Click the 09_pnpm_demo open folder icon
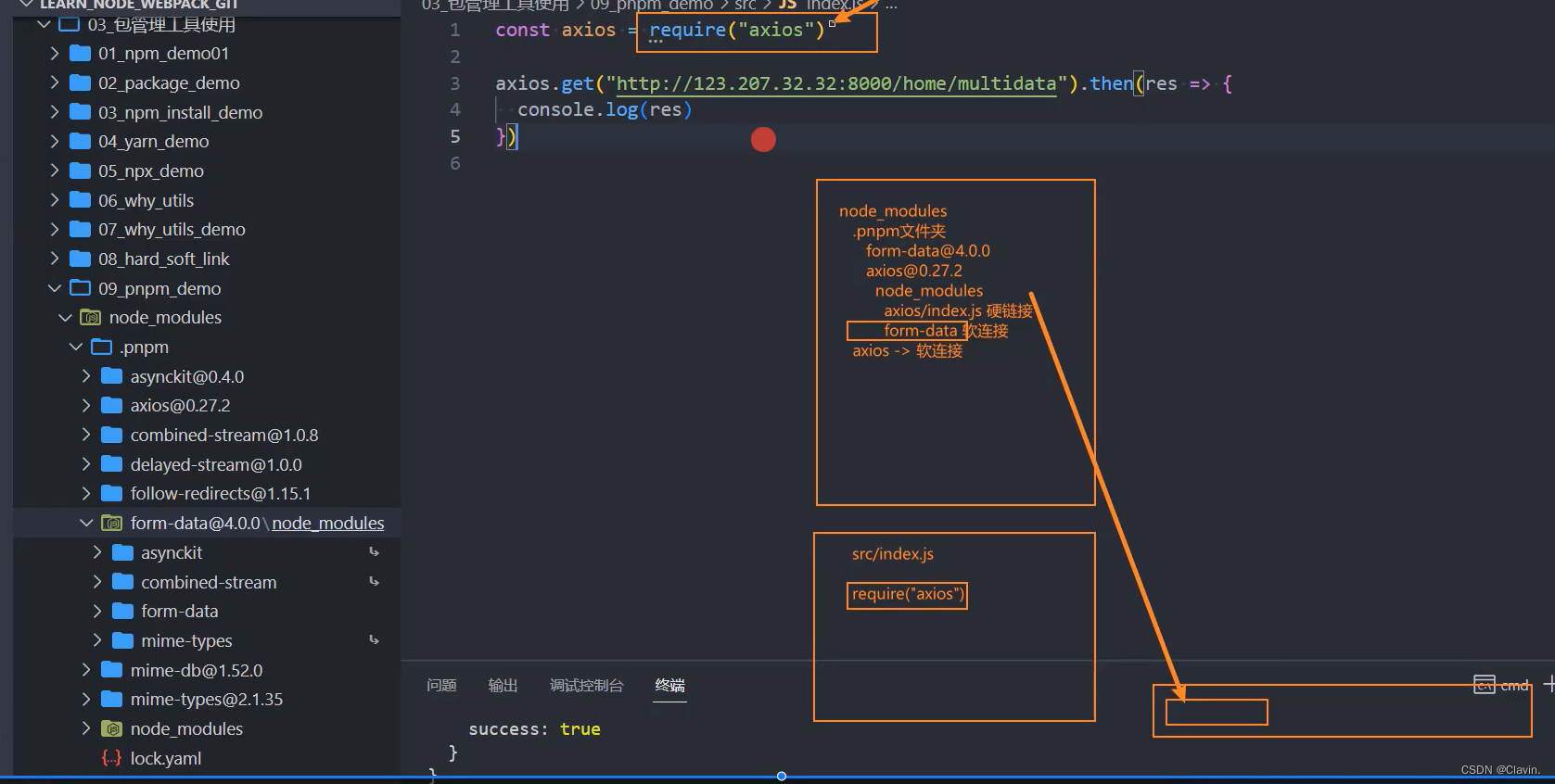This screenshot has height=784, width=1555. (81, 288)
